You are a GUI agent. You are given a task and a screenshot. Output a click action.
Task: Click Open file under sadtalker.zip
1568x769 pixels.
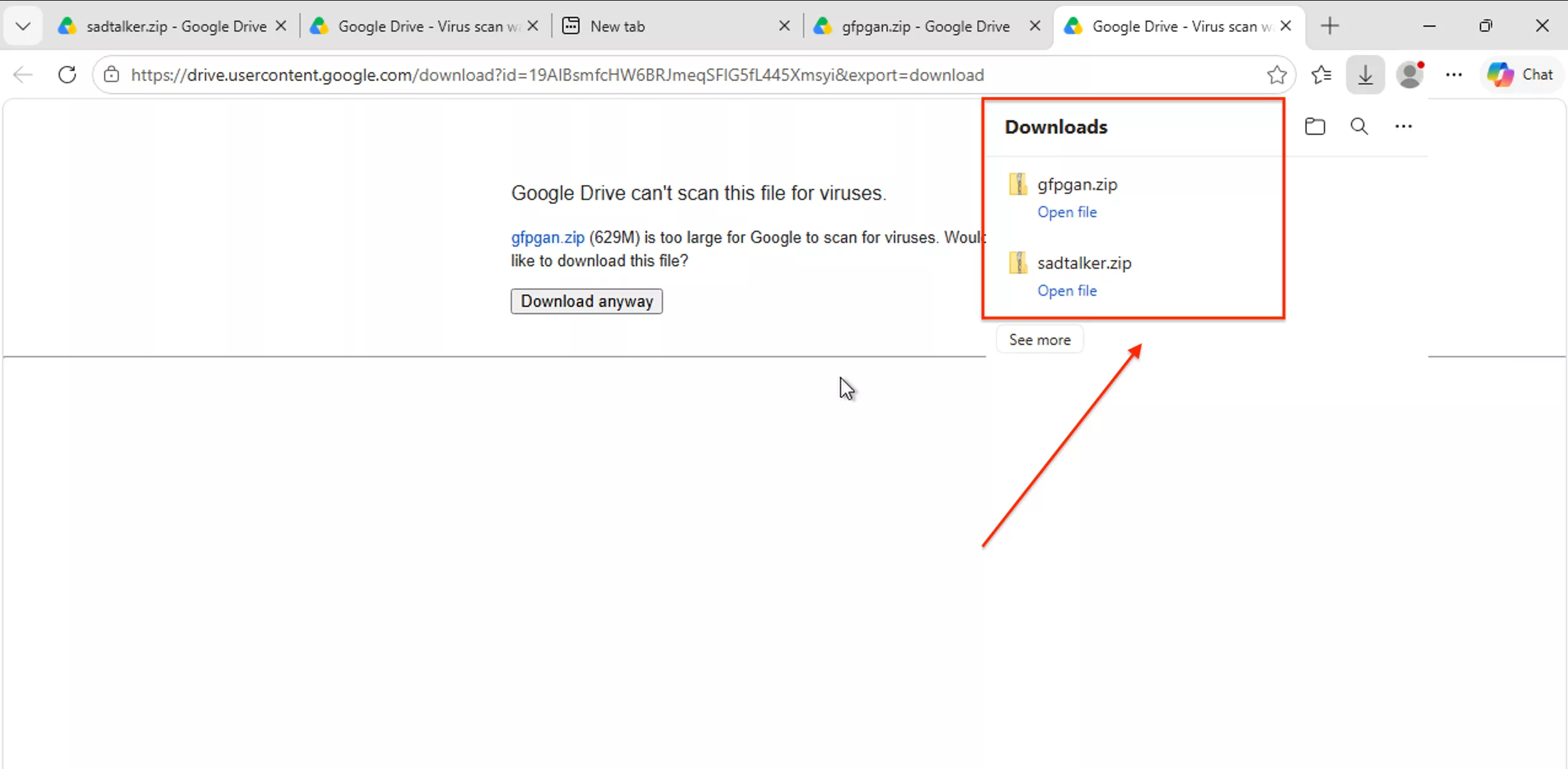1067,291
